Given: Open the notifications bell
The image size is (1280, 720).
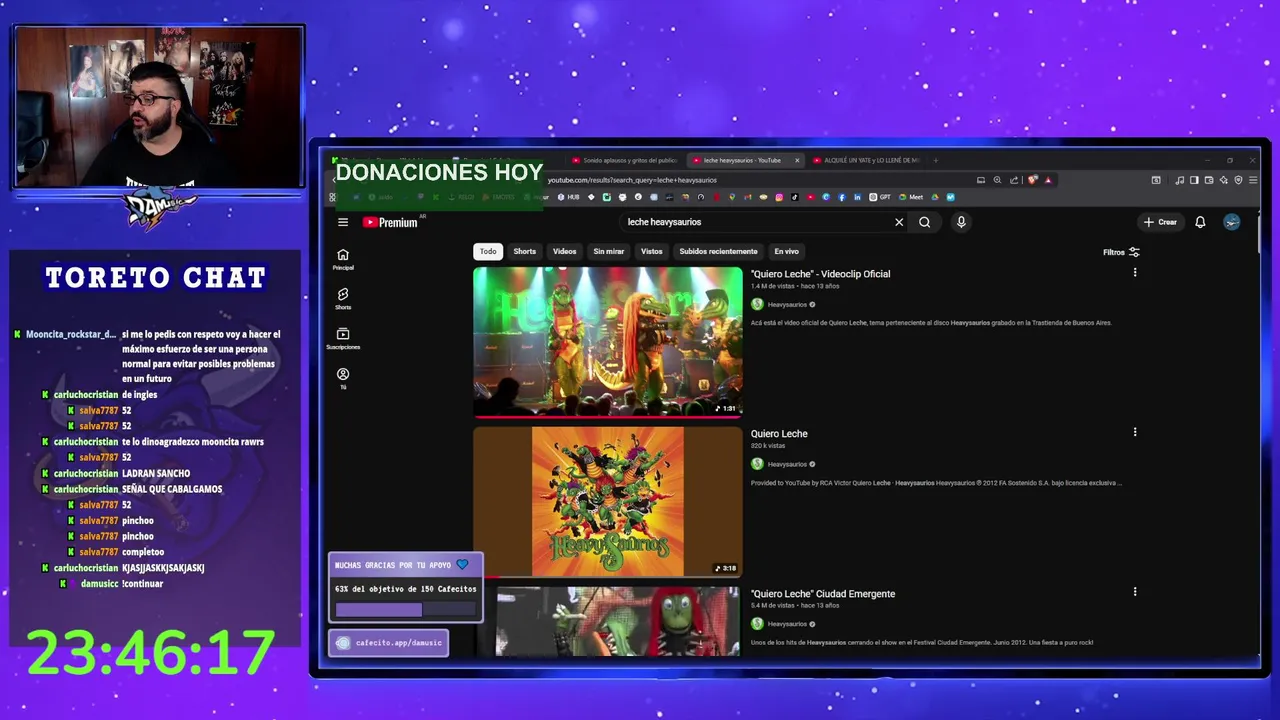Looking at the screenshot, I should point(1200,222).
